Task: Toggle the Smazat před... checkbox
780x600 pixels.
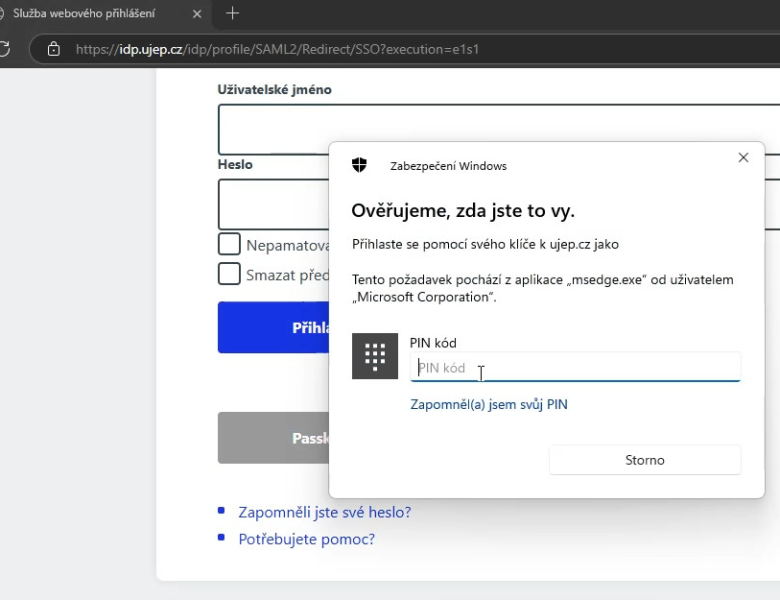Action: pyautogui.click(x=229, y=275)
